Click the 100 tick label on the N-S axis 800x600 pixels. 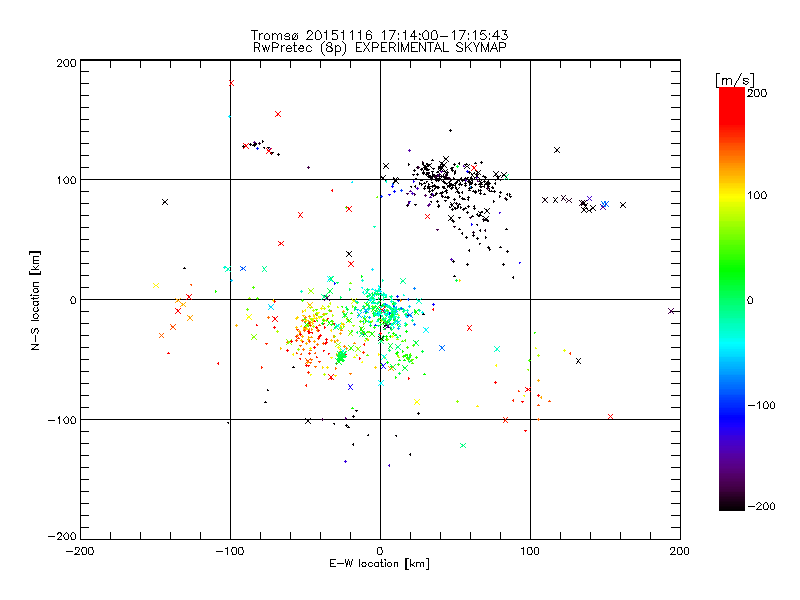tap(66, 180)
